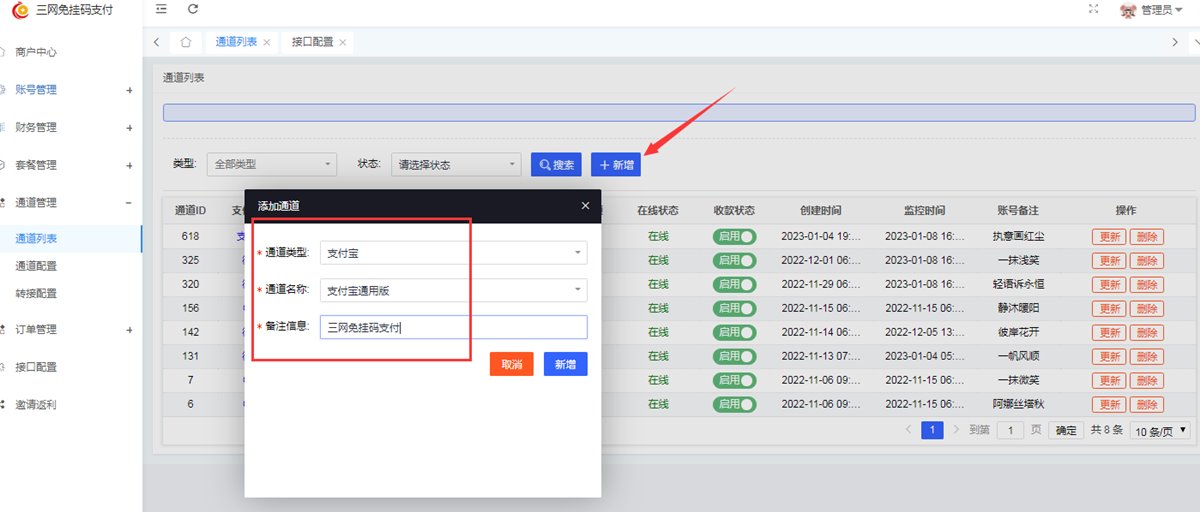1200x512 pixels.
Task: Select 通道列表 in the sidebar submenu
Action: [x=36, y=239]
